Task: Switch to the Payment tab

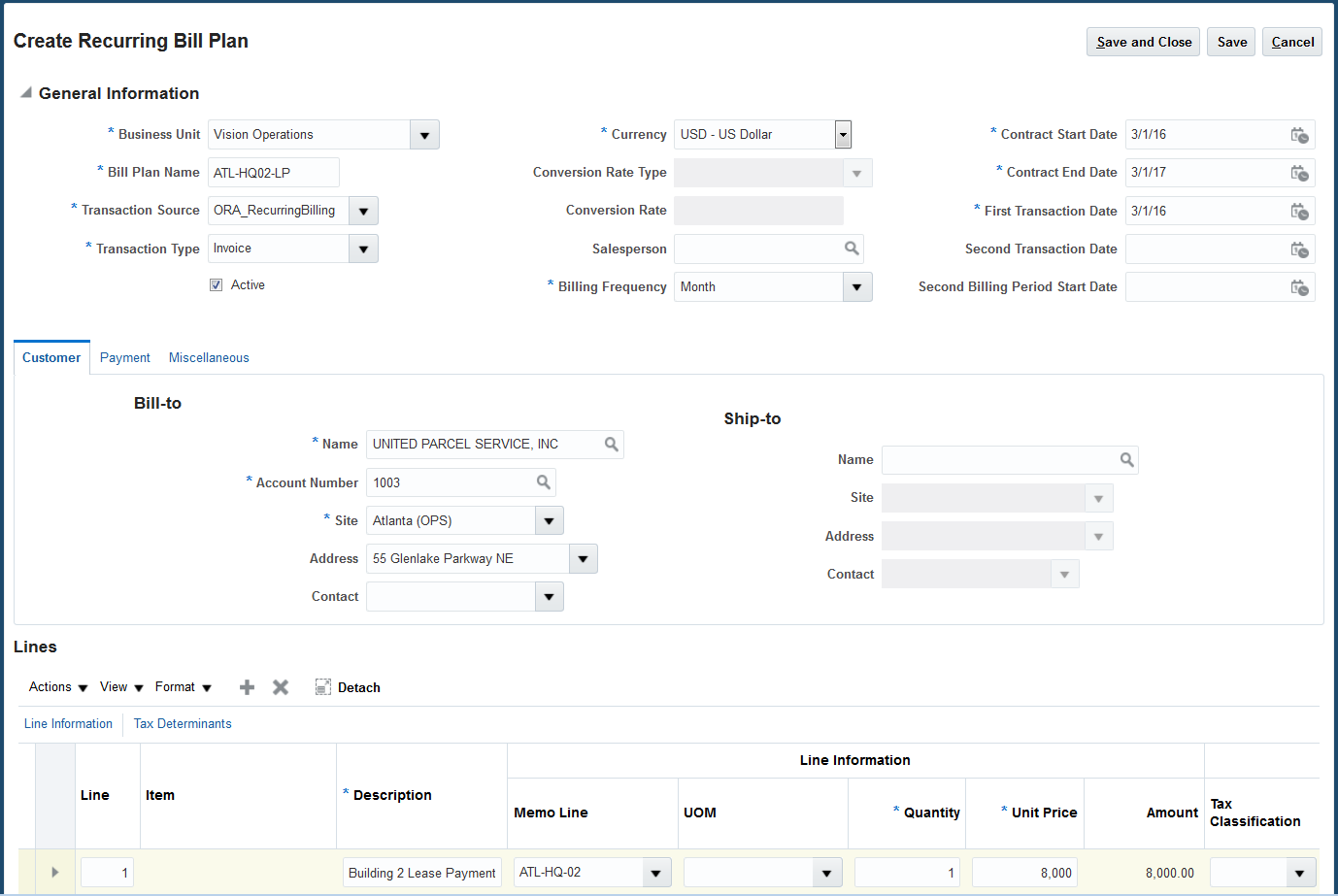Action: tap(124, 357)
